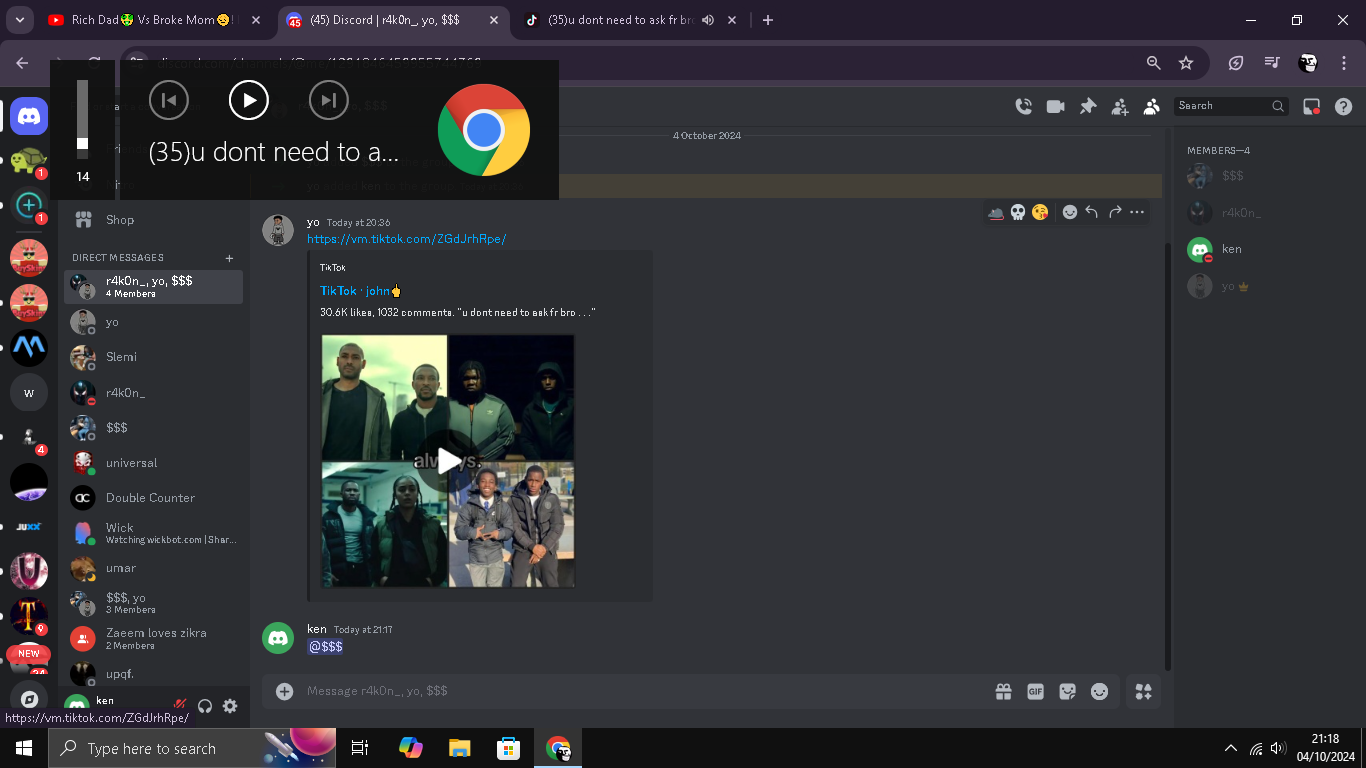The width and height of the screenshot is (1366, 768).
Task: Open the apps launcher in message bar
Action: pyautogui.click(x=1144, y=691)
